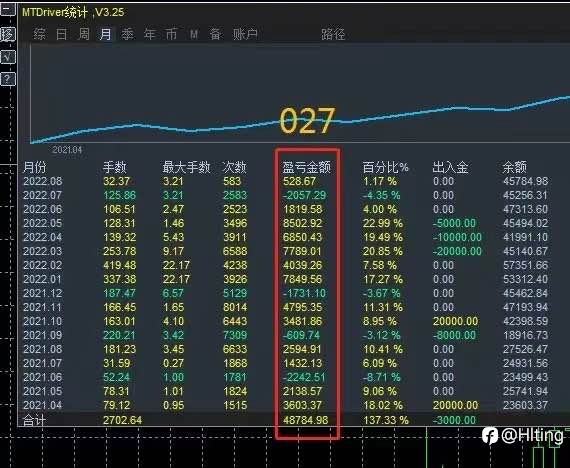Select the 2021.11 month row
The width and height of the screenshot is (570, 468).
click(x=286, y=307)
